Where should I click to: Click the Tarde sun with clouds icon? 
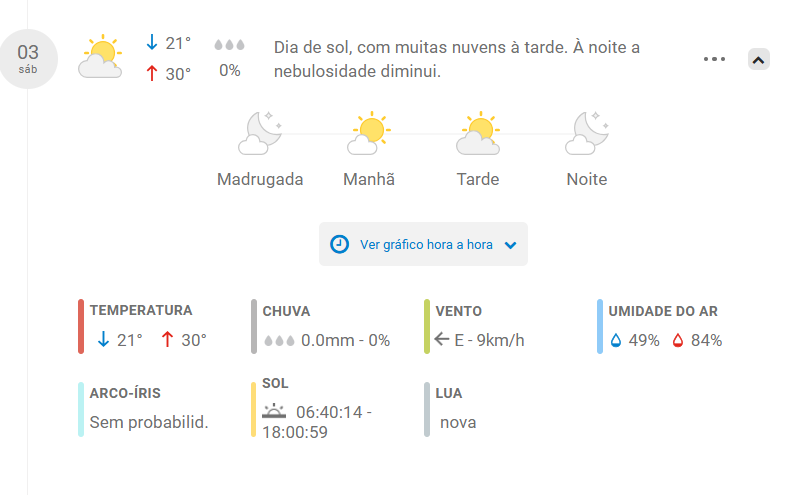478,133
